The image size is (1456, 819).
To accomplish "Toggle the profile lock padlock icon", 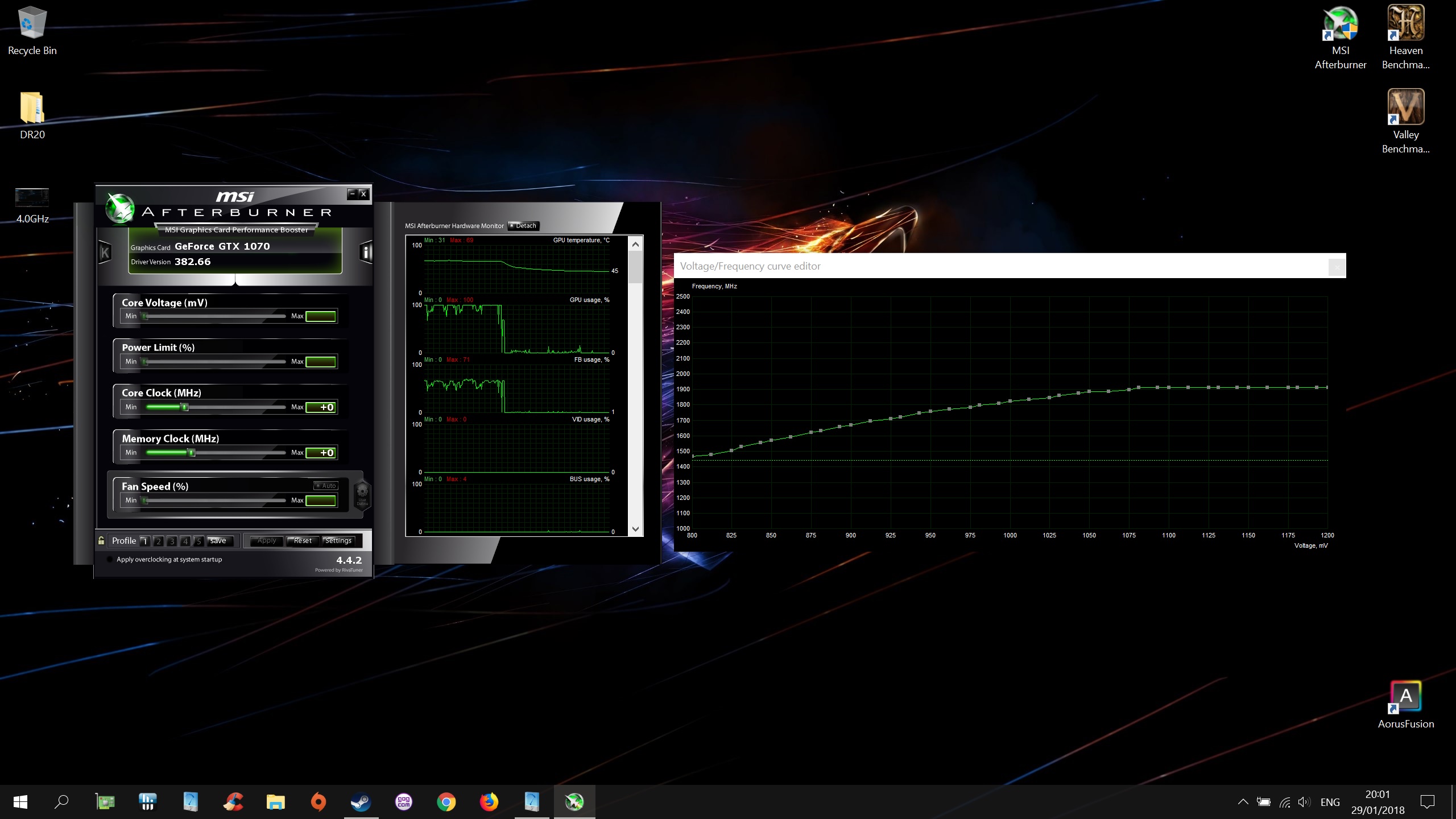I will tap(101, 540).
